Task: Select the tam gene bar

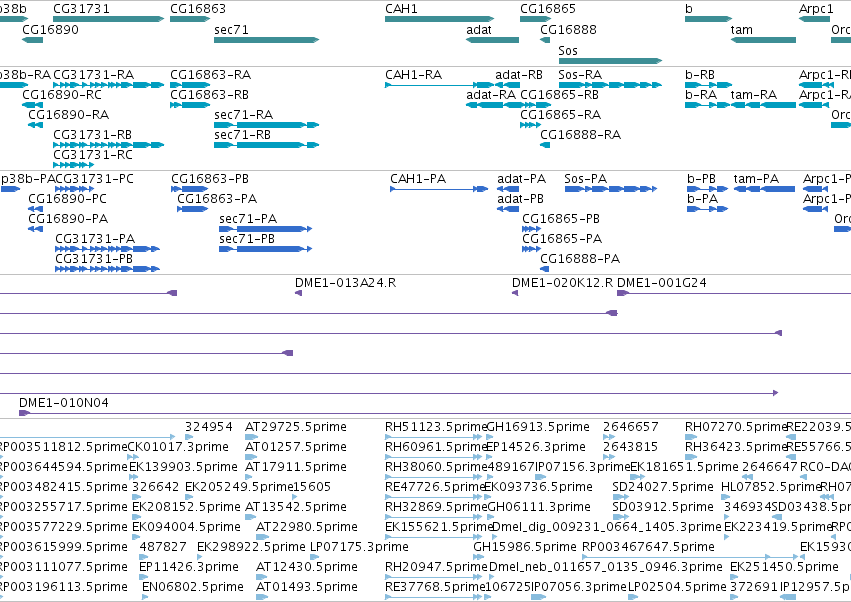Action: pos(763,40)
